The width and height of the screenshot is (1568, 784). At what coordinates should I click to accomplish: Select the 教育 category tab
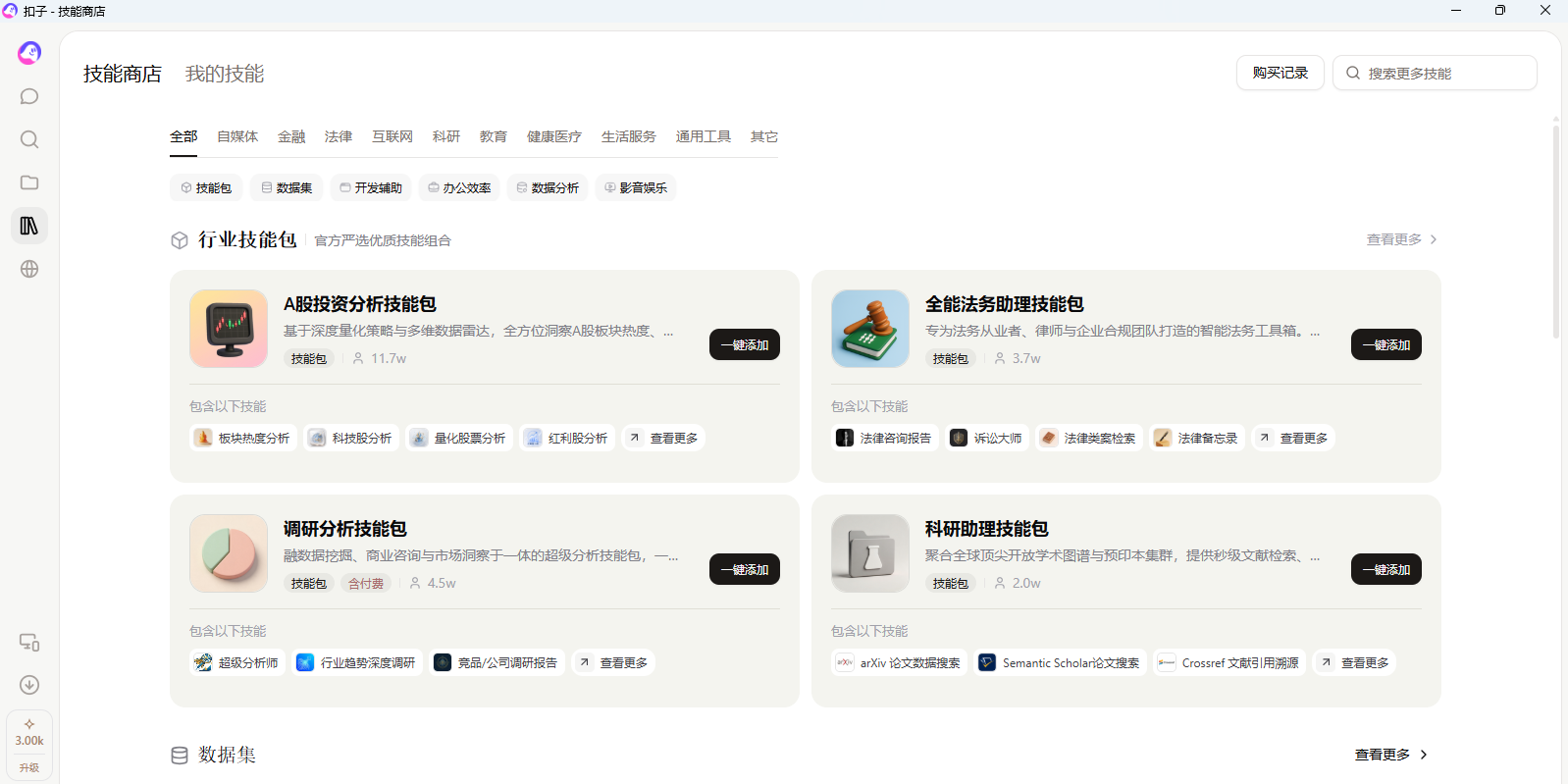494,136
